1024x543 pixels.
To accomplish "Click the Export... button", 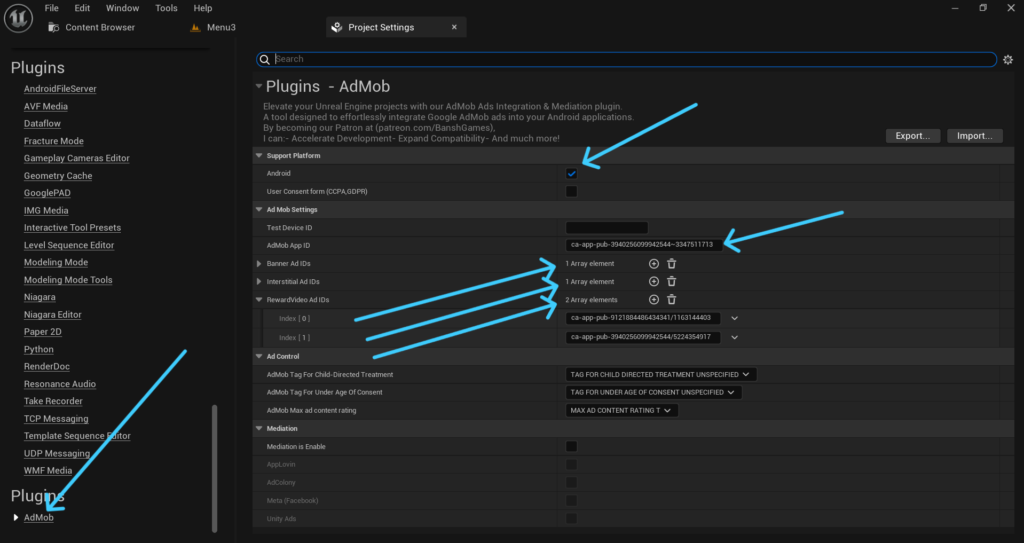I will click(x=913, y=136).
